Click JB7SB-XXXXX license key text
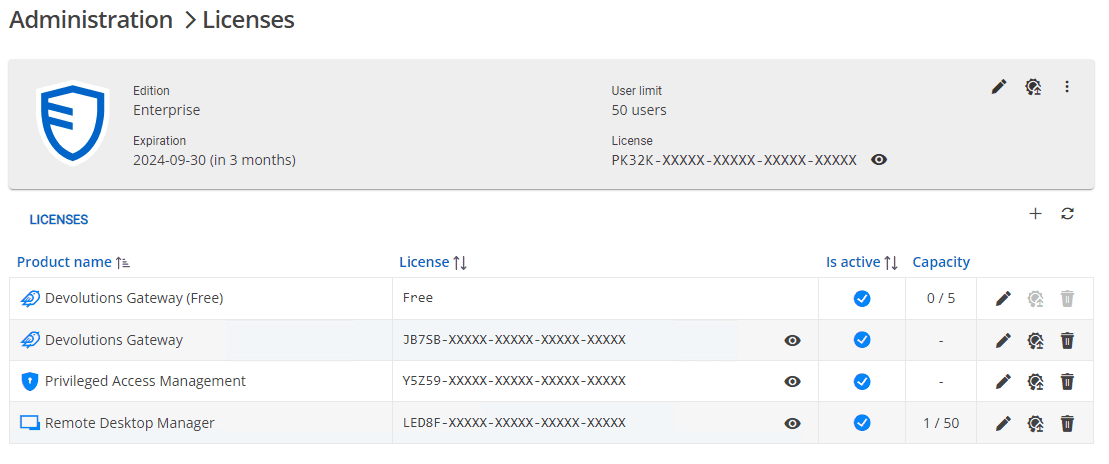This screenshot has height=464, width=1109. pos(514,340)
